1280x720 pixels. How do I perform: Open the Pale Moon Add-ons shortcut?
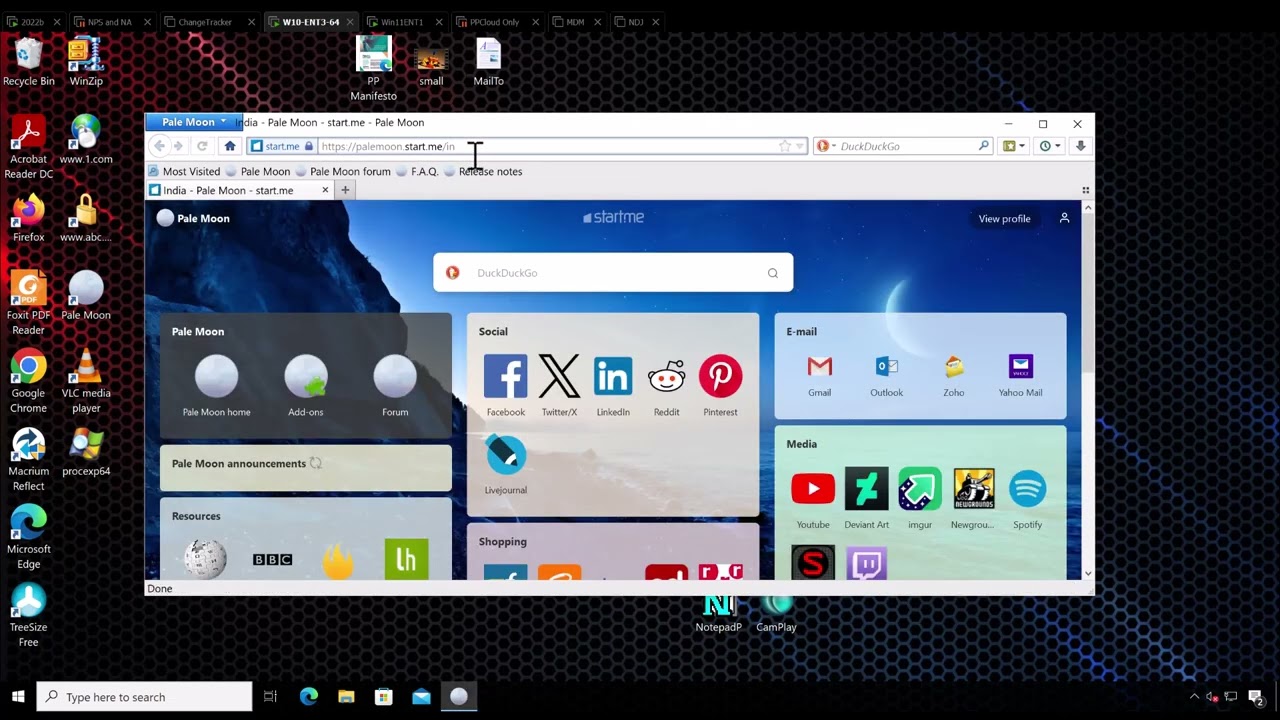coord(306,386)
